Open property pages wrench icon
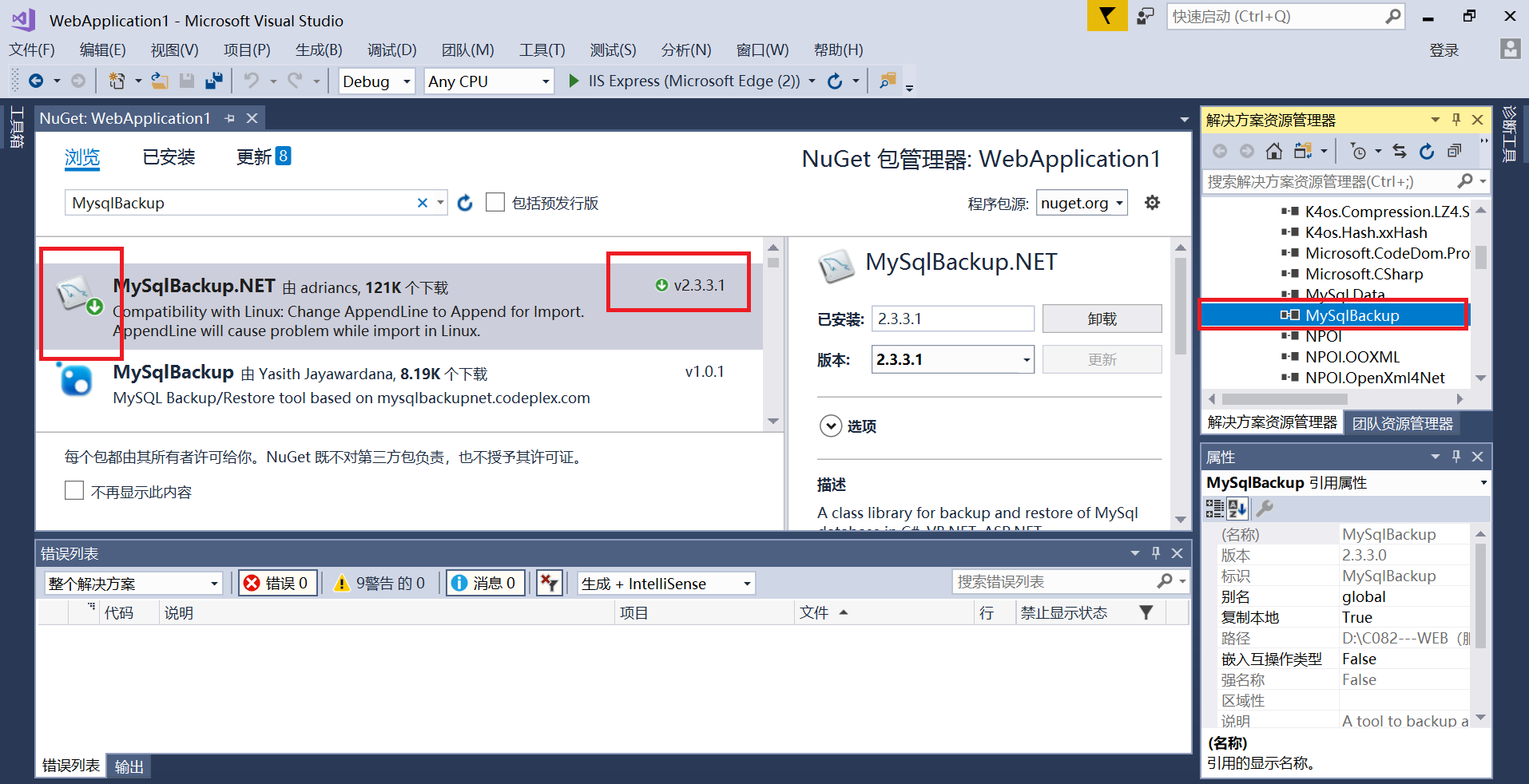Image resolution: width=1529 pixels, height=784 pixels. [x=1265, y=508]
